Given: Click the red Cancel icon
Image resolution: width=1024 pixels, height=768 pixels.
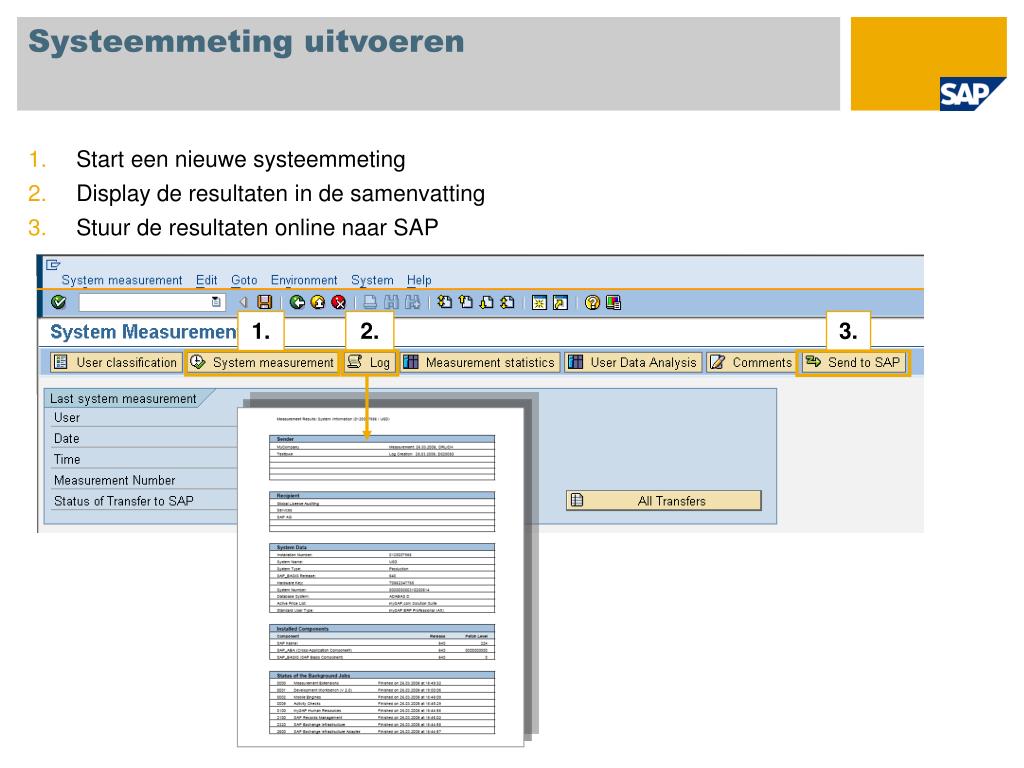Looking at the screenshot, I should [338, 302].
